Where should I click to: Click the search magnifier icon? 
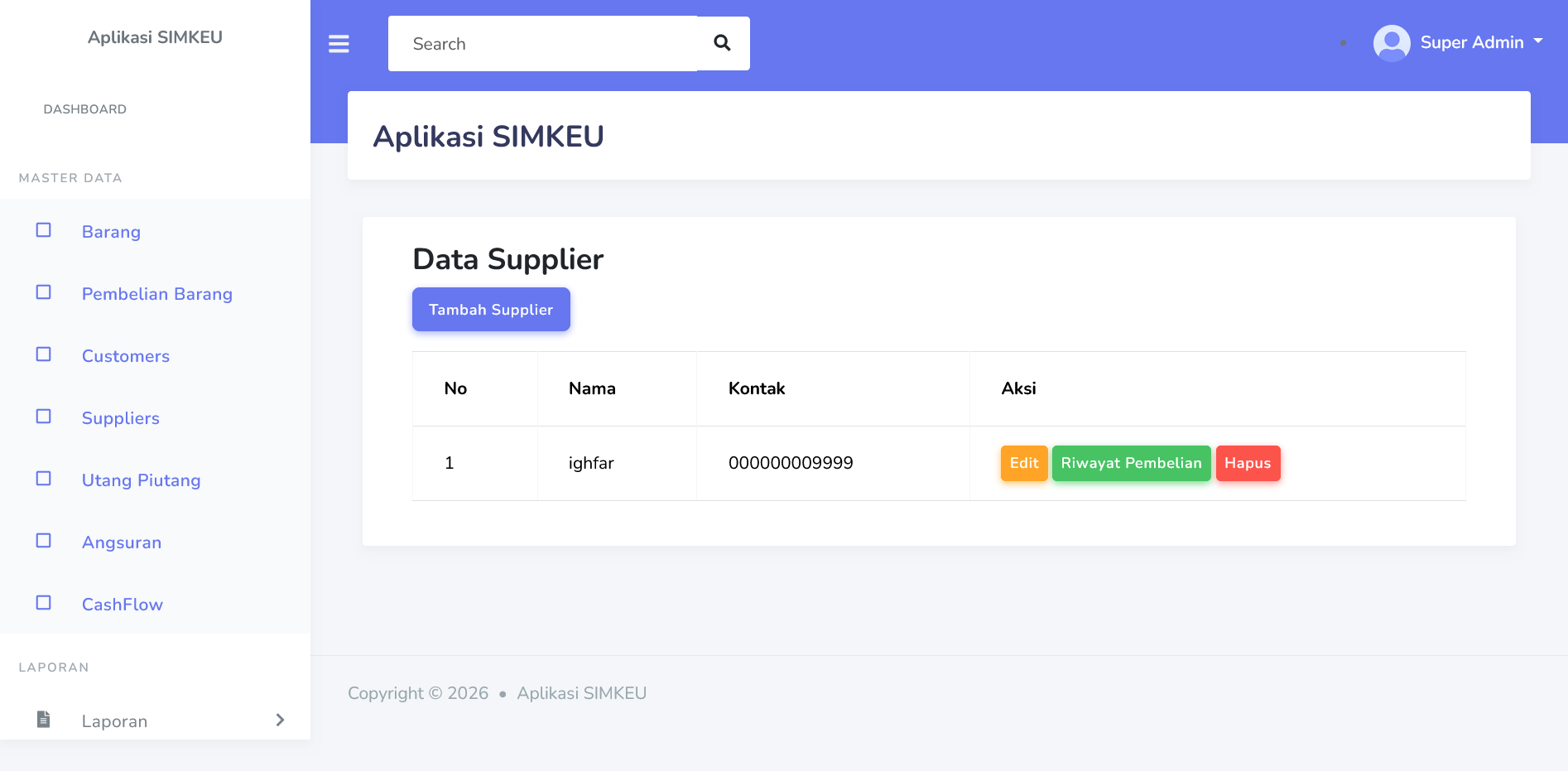[722, 43]
